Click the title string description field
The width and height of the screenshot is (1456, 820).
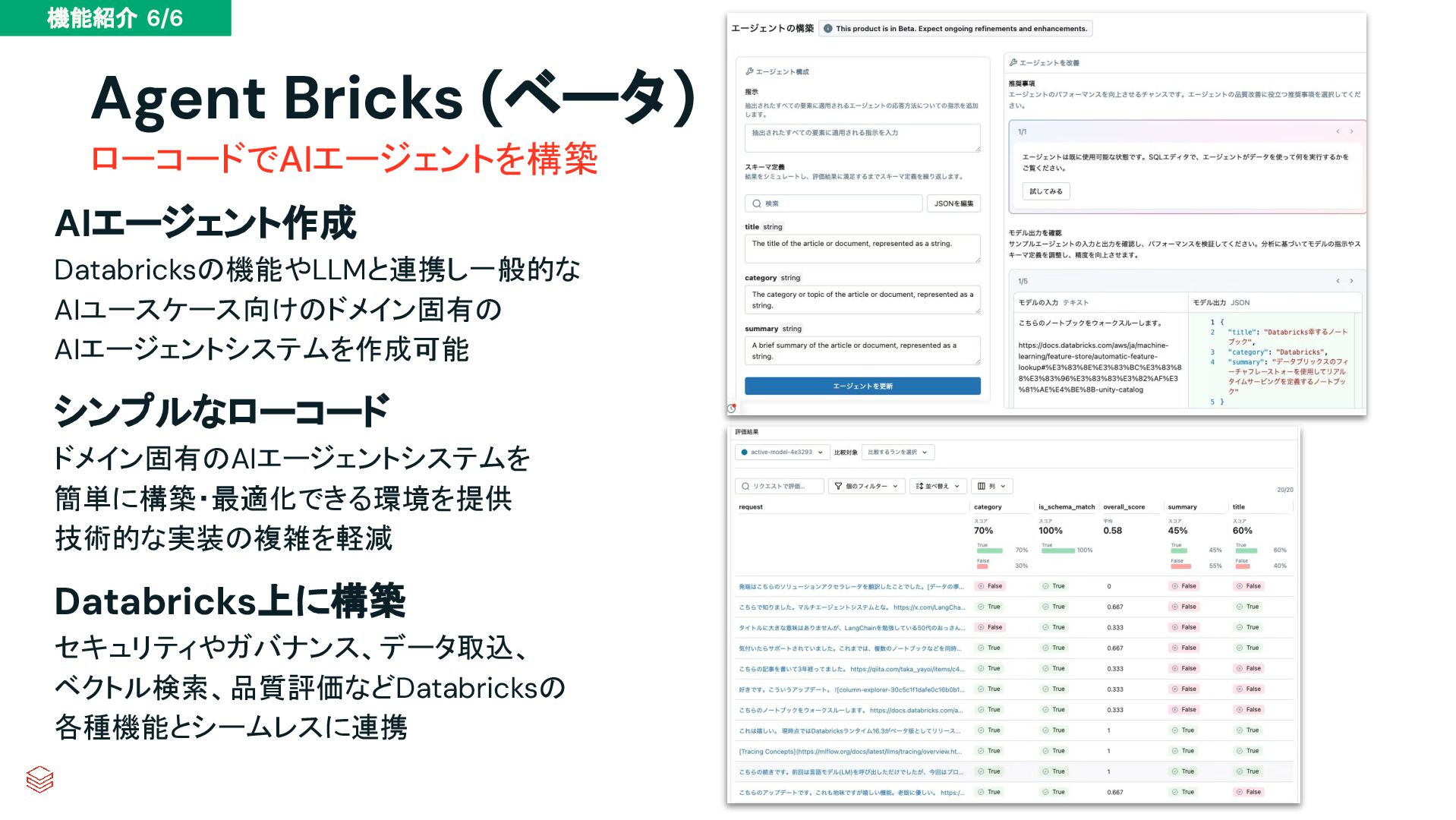point(862,249)
